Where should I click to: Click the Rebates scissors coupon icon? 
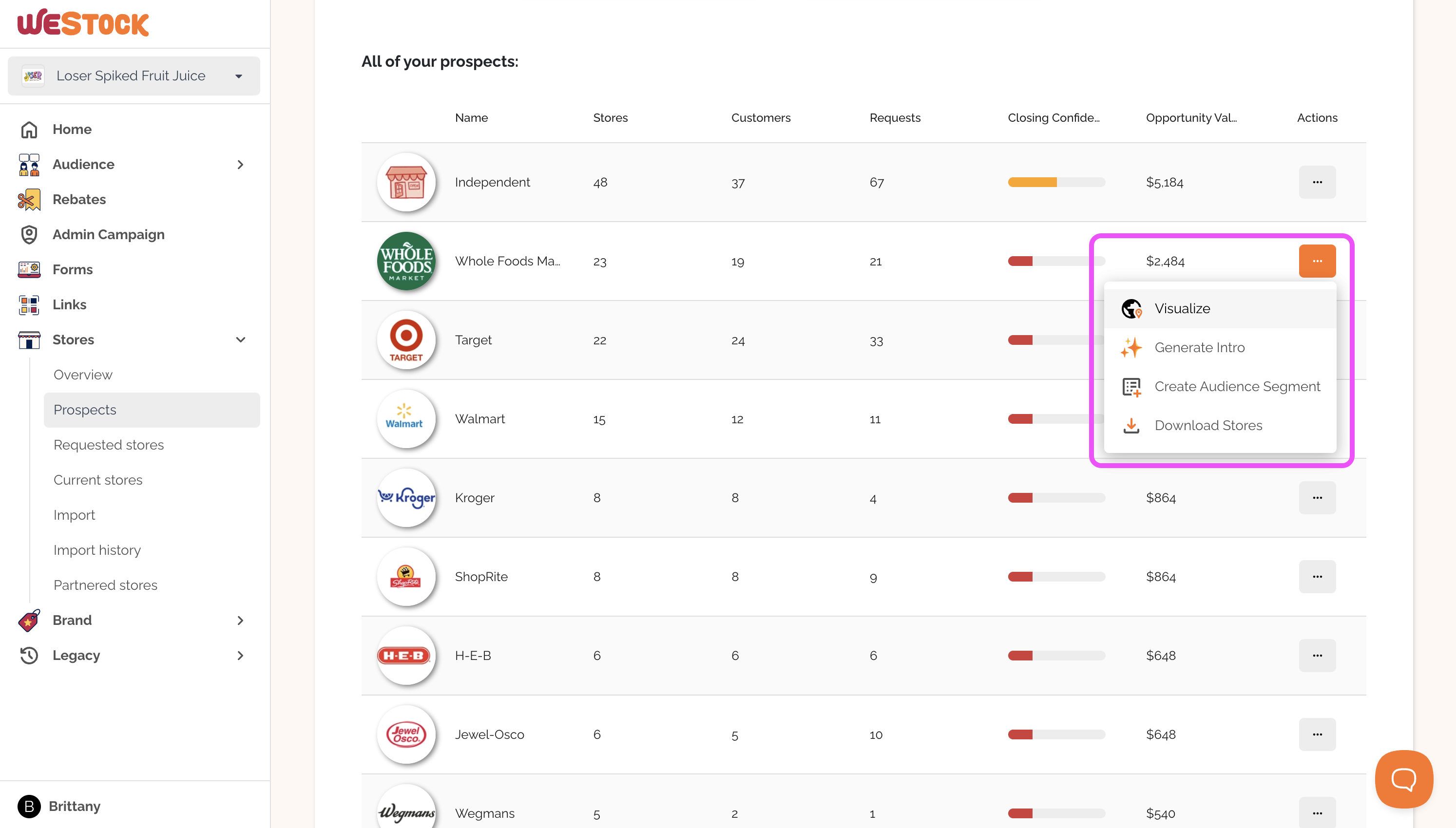[x=29, y=200]
